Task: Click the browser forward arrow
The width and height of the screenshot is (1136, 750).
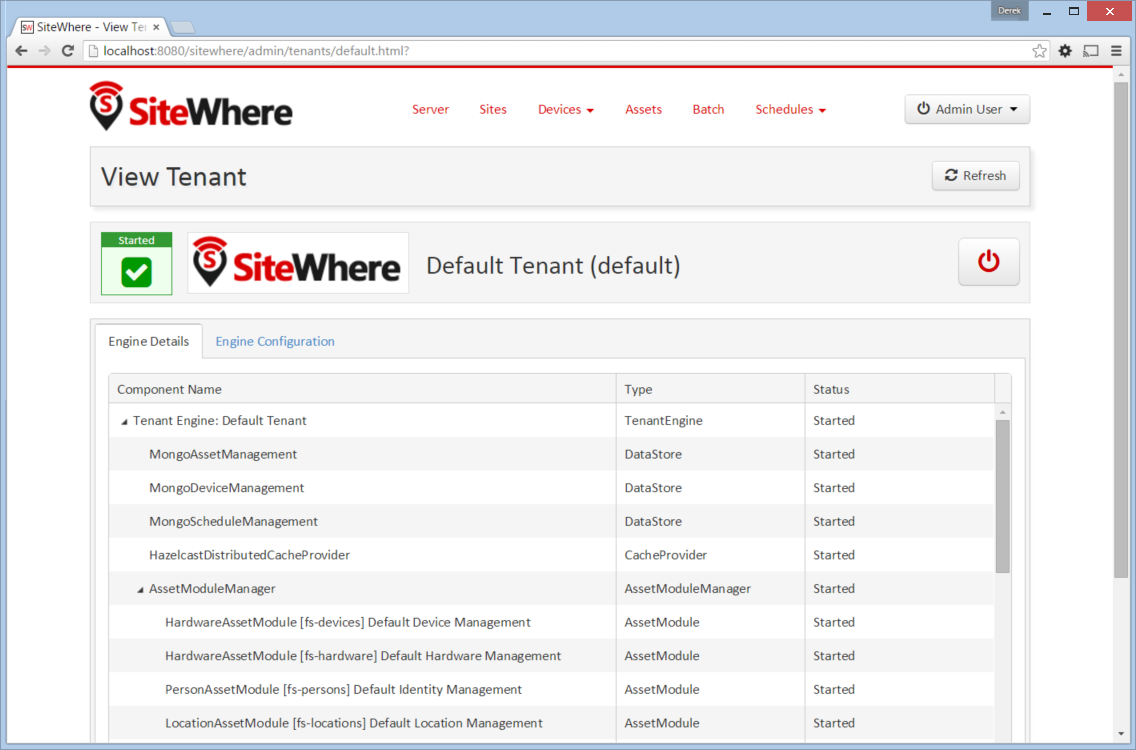Action: [44, 51]
